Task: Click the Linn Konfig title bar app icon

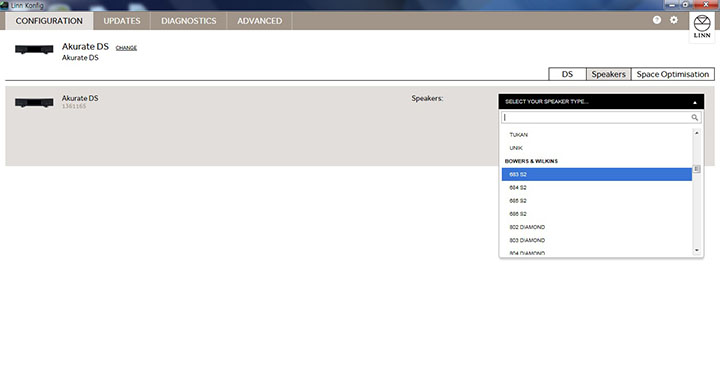Action: [5, 5]
